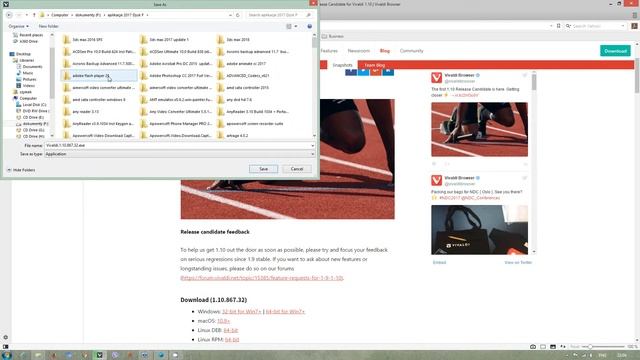Screen dimensions: 640x360
Task: Select the 'any reader 3.13' folder
Action: click(85, 111)
